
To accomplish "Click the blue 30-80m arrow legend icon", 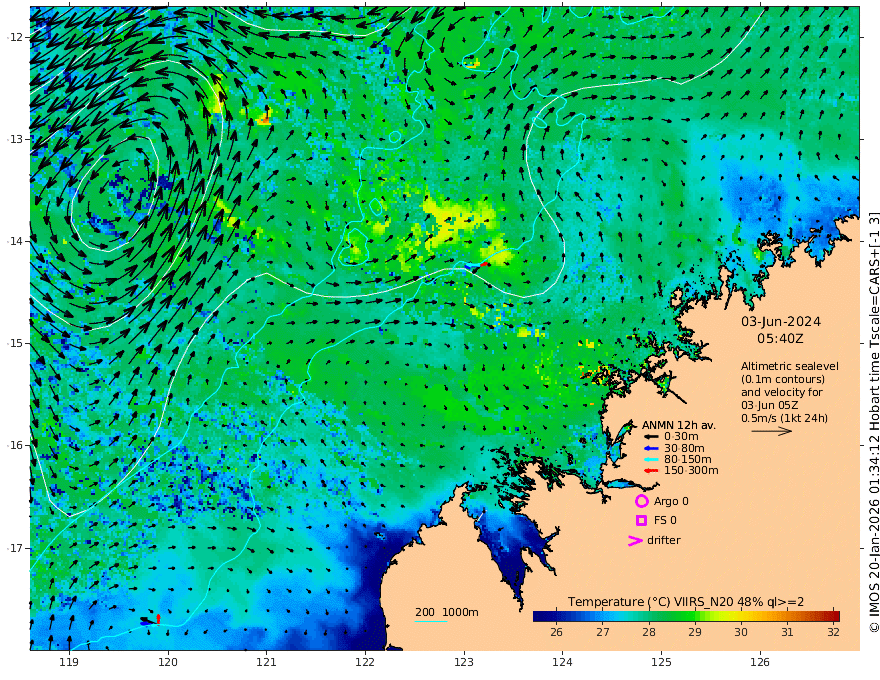I will pyautogui.click(x=650, y=448).
